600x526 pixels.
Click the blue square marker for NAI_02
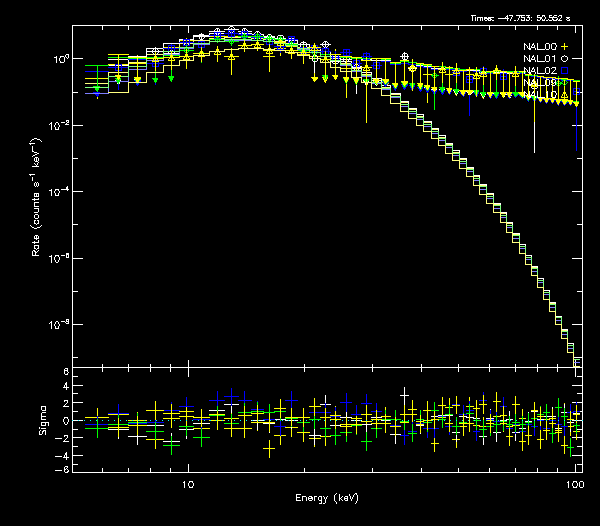(x=564, y=72)
